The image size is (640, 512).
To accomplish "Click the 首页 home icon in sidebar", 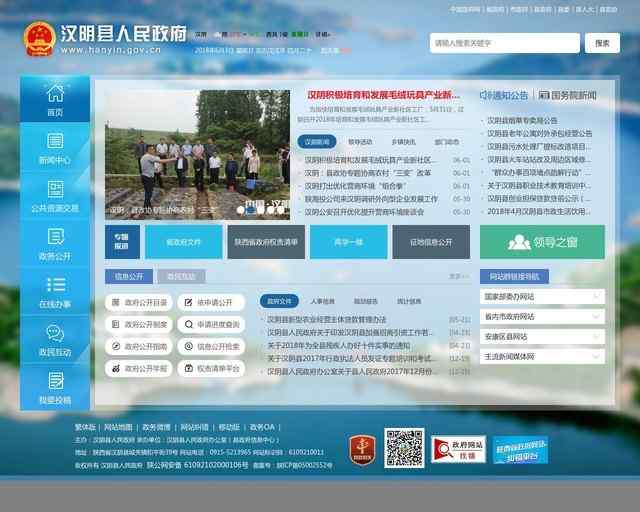I will point(55,94).
